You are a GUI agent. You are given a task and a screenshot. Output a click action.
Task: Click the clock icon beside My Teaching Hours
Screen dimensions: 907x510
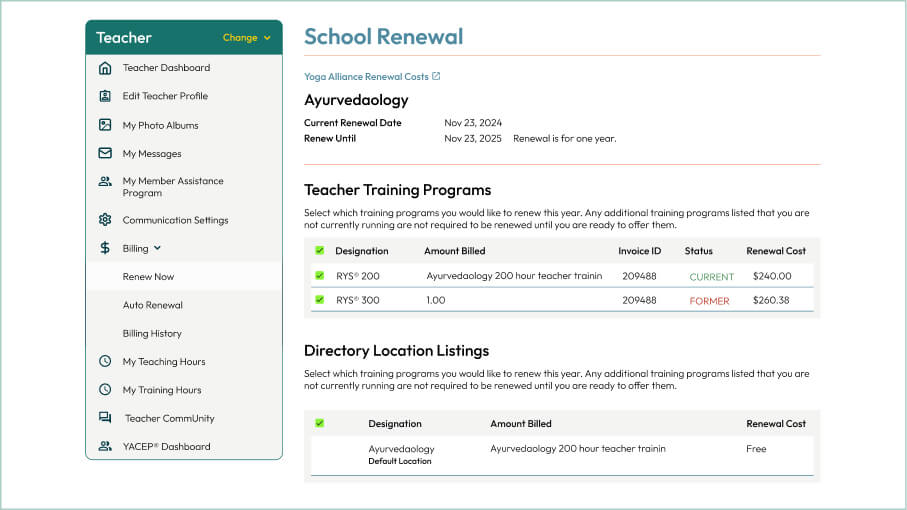coord(105,361)
